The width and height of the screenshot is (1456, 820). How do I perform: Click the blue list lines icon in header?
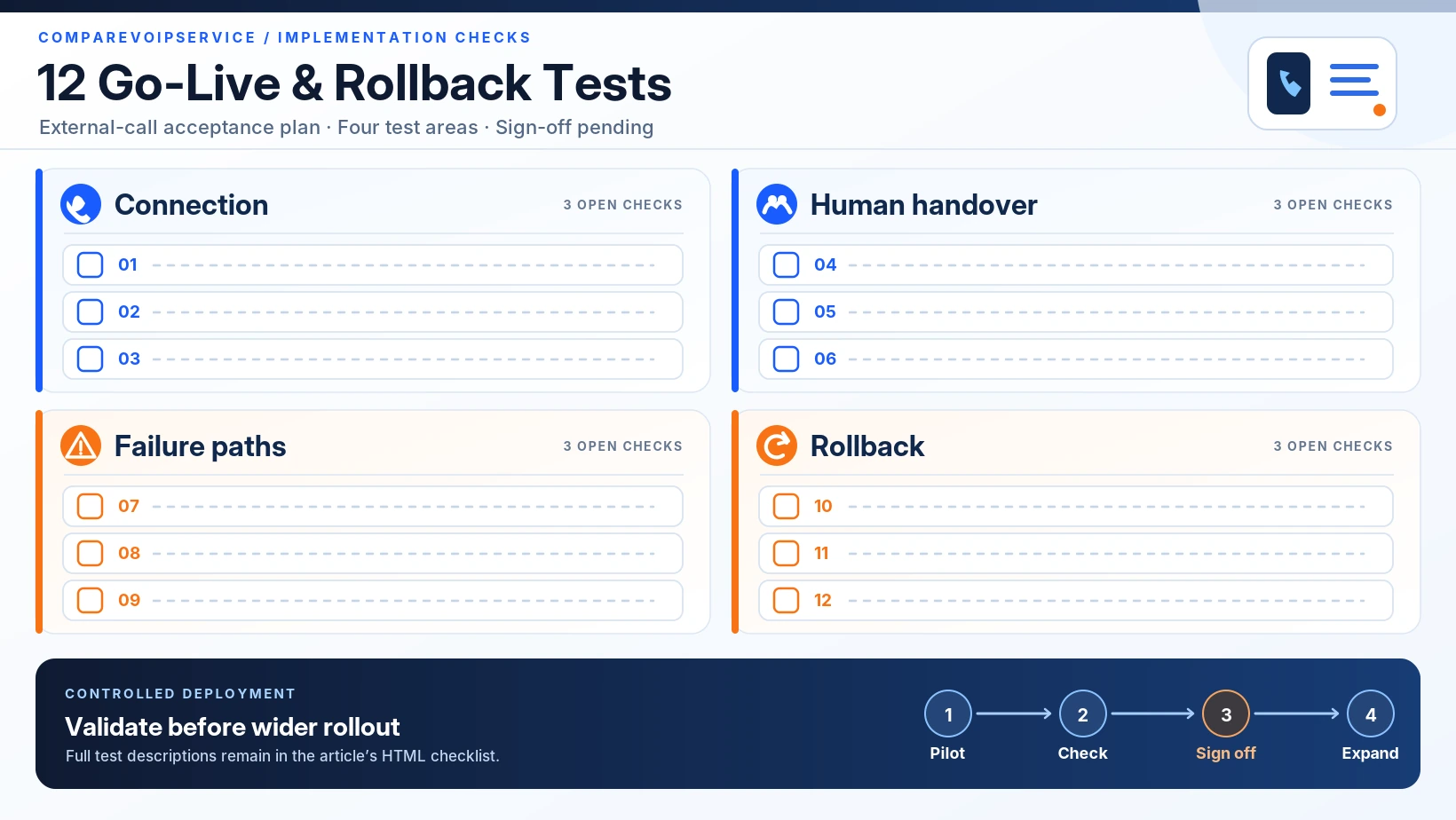pos(1354,80)
